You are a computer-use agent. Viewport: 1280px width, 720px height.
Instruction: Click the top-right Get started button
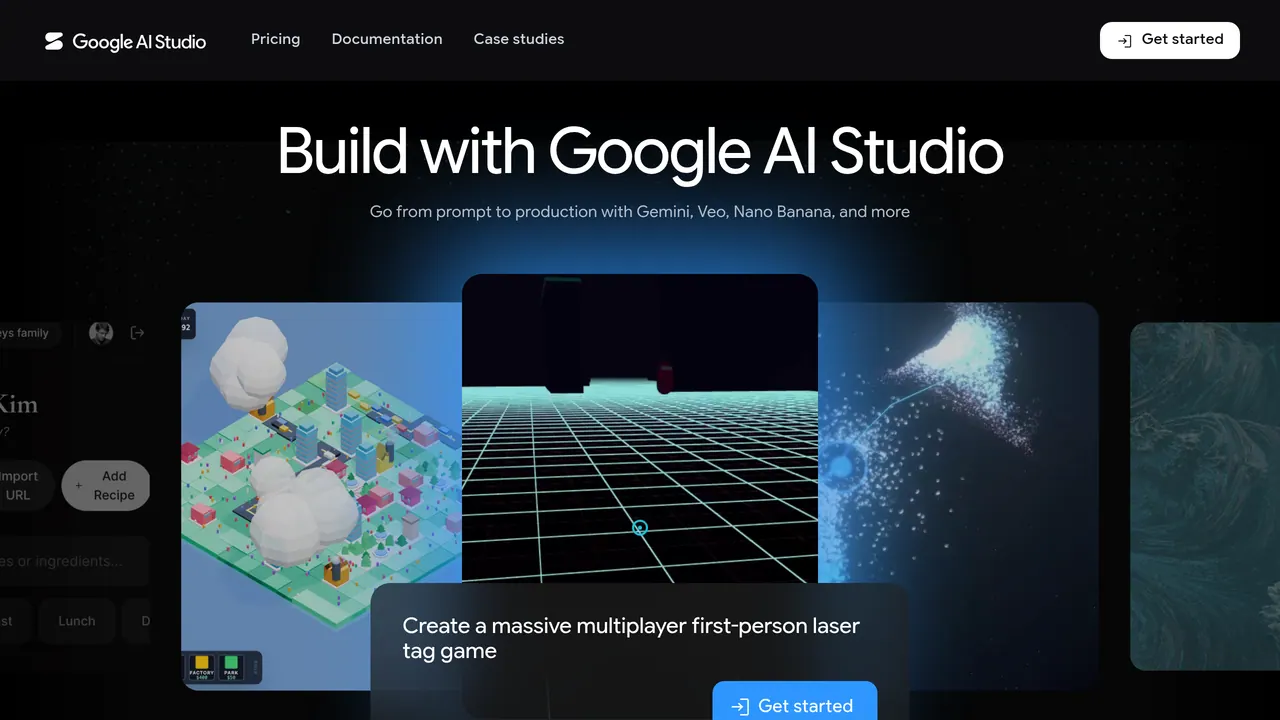[x=1170, y=40]
